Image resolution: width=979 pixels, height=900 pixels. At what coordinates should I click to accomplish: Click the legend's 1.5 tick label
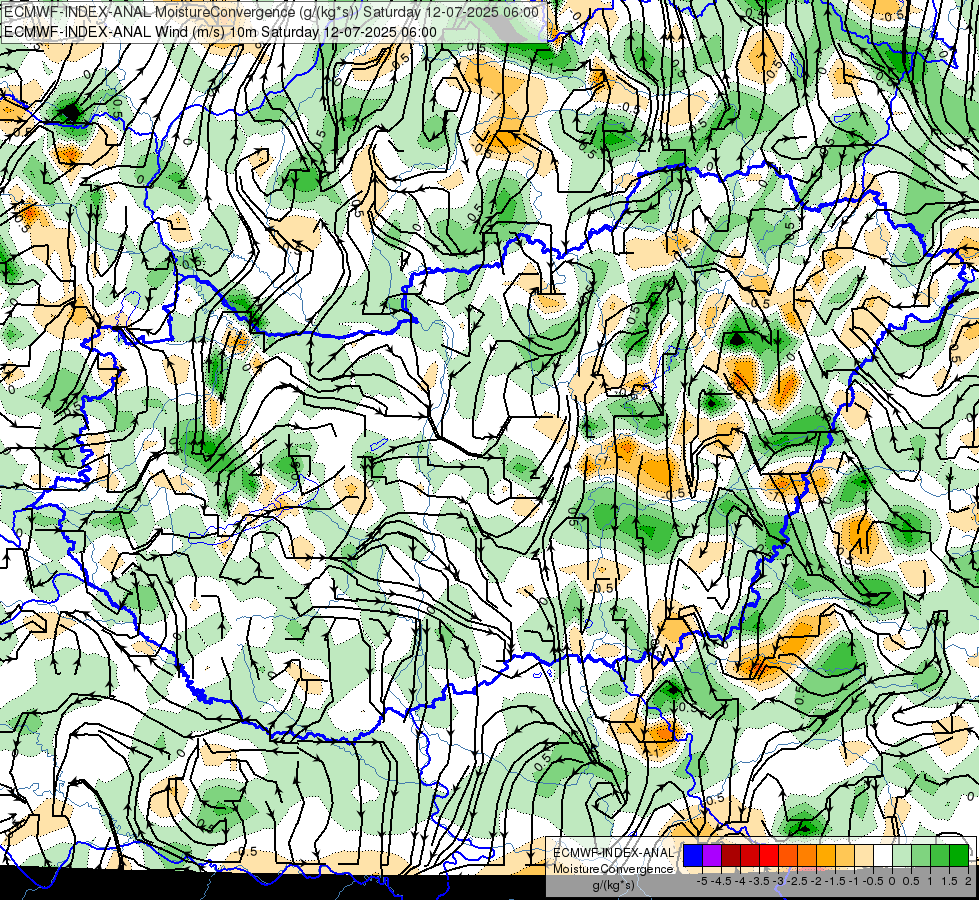[x=949, y=881]
